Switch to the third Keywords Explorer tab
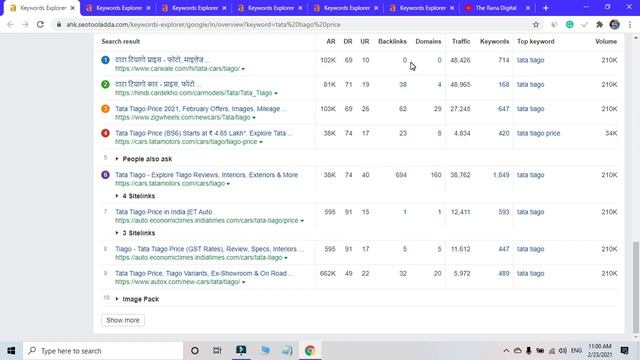Viewport: 640px width, 360px height. [195, 8]
